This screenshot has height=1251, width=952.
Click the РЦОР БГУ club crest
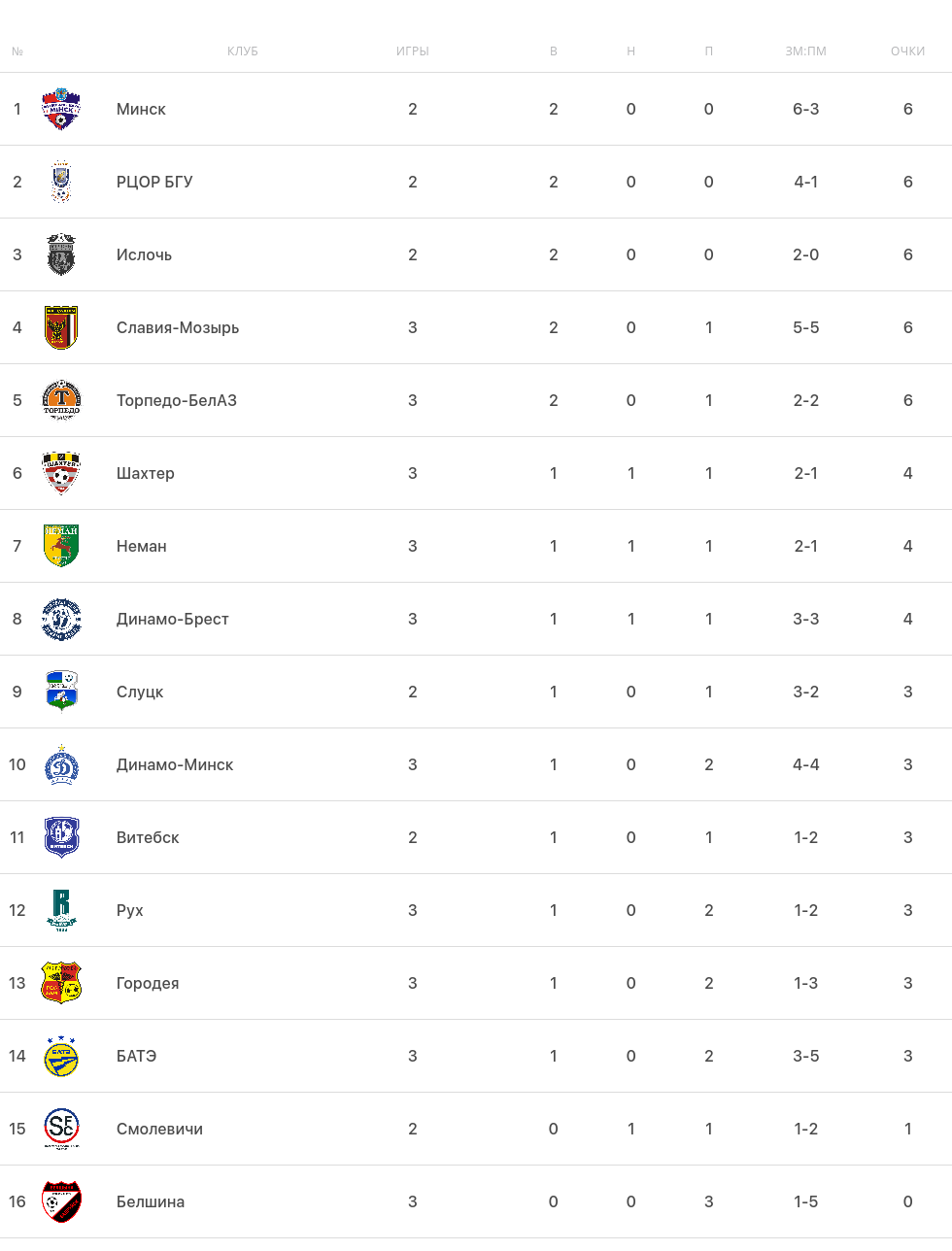[x=61, y=182]
